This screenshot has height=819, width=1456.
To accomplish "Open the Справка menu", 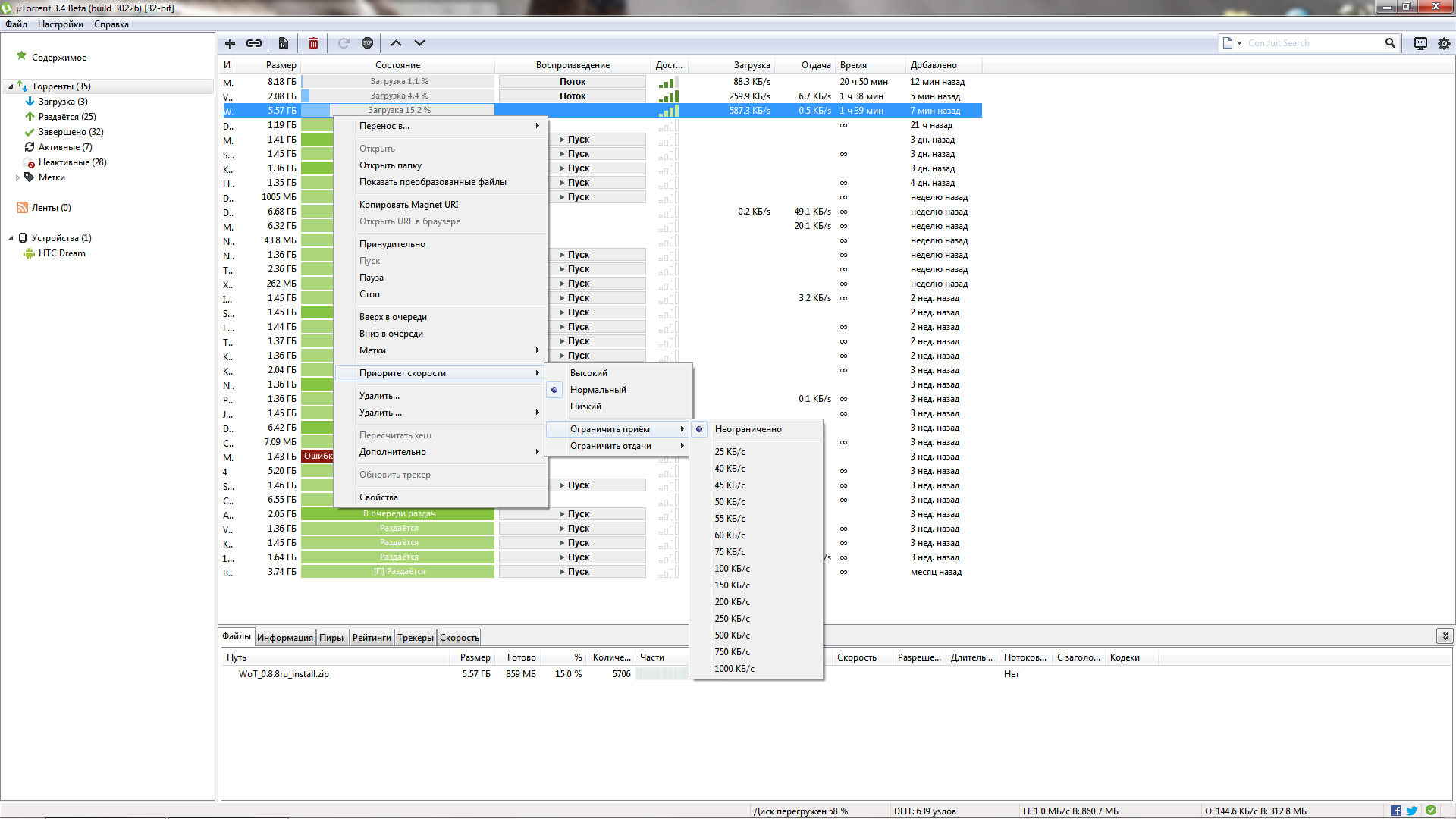I will coord(111,24).
